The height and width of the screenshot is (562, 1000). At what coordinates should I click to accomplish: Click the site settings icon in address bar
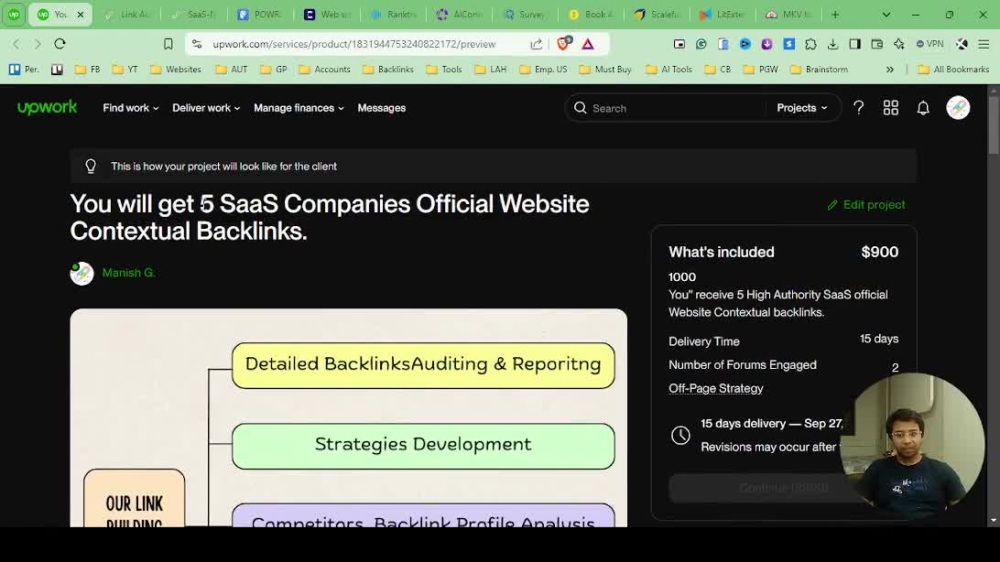[197, 44]
